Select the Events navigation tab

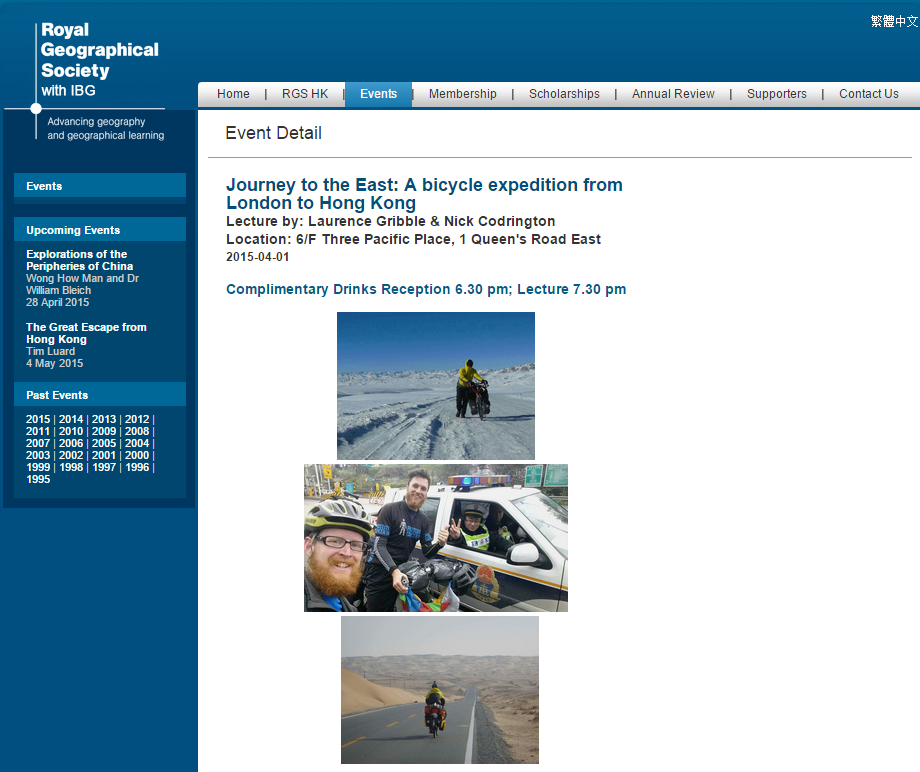pos(378,94)
